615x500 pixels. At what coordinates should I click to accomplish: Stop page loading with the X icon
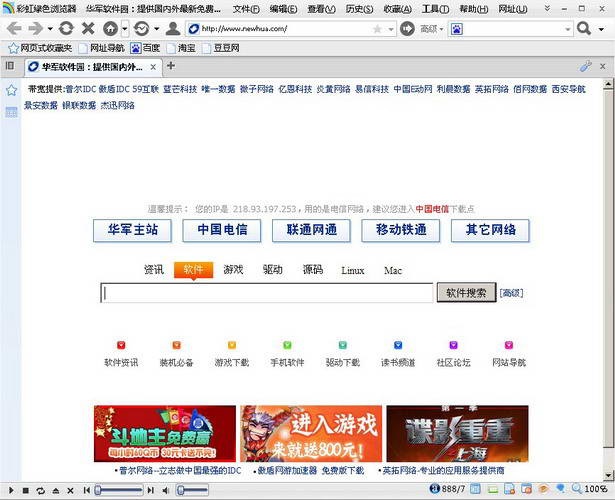(x=88, y=29)
